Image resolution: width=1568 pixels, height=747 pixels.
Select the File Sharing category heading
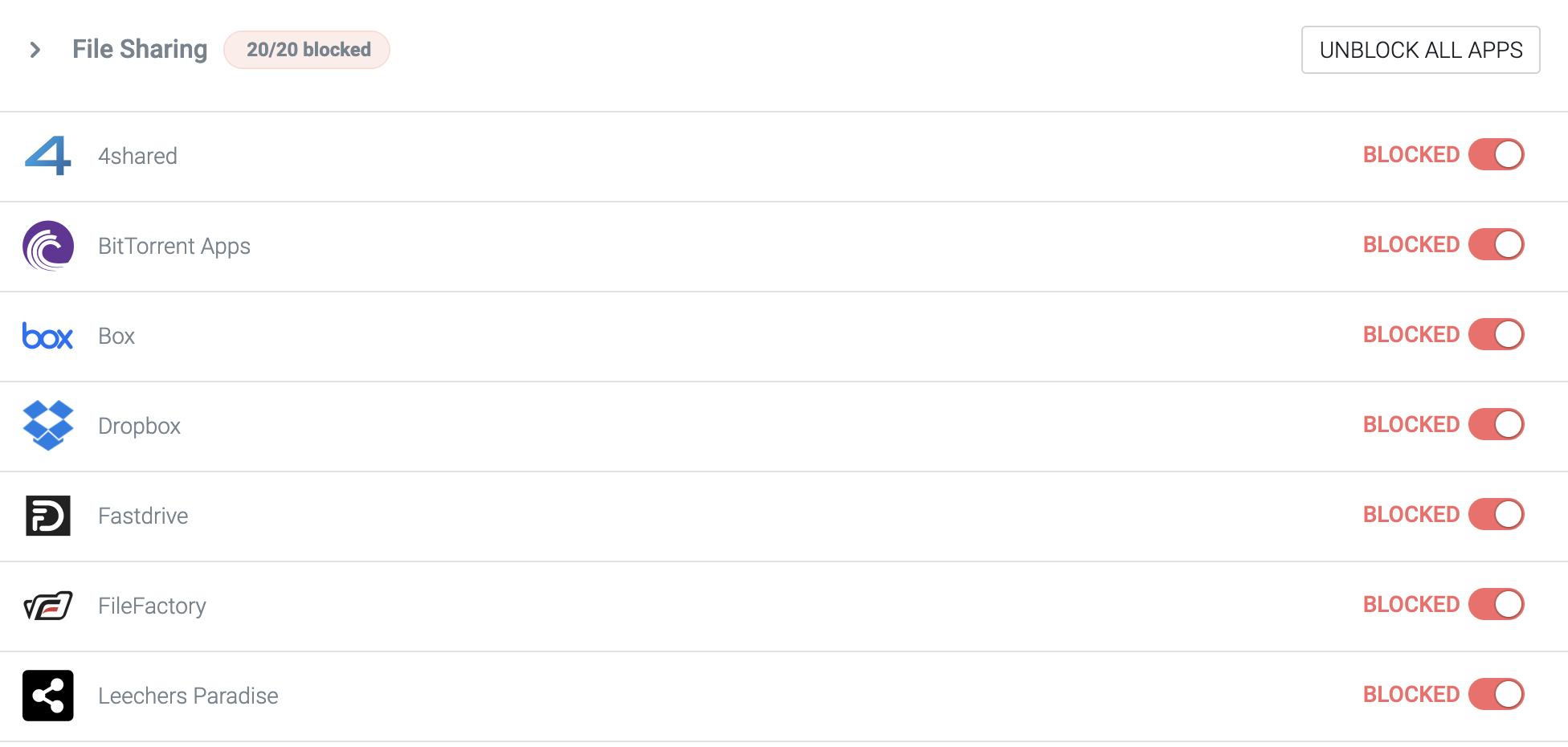click(140, 49)
